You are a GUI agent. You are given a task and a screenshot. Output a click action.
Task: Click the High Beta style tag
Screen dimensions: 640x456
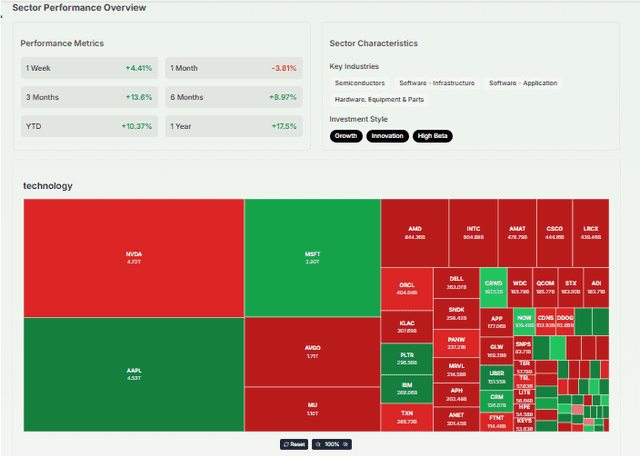click(432, 136)
